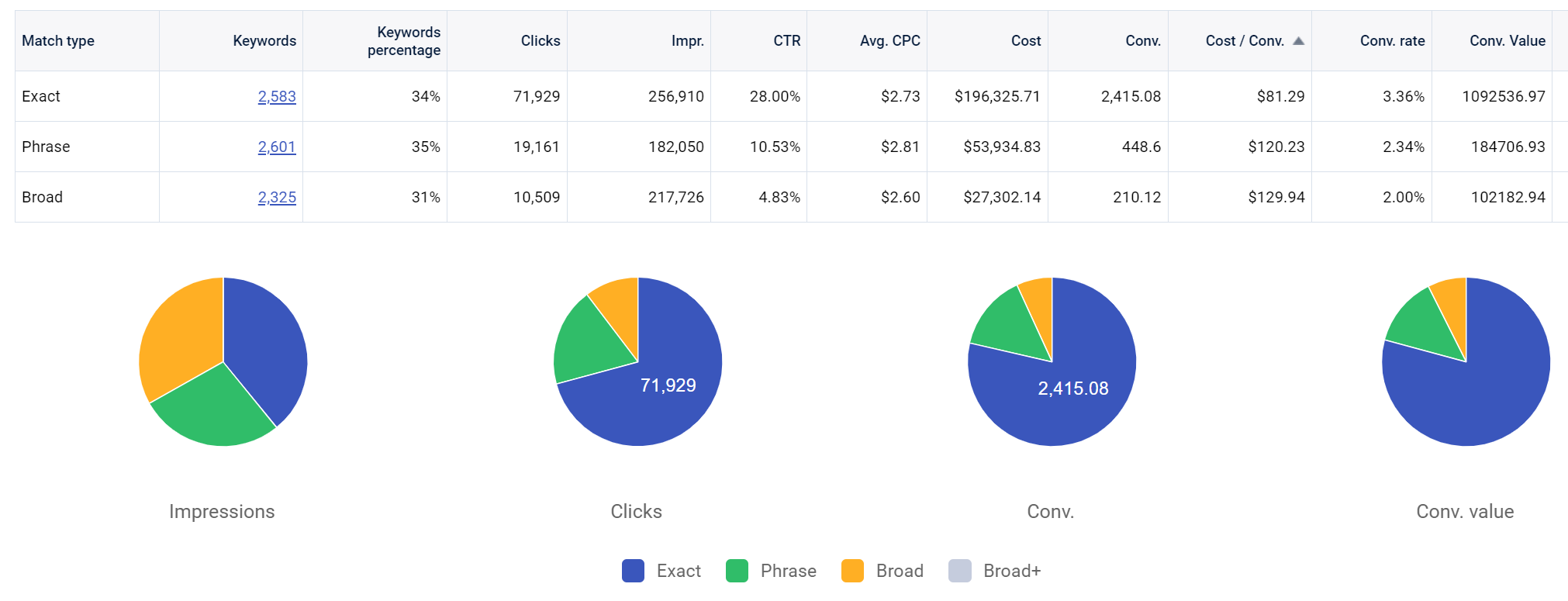Sort by the Keywords percentage header
Image resolution: width=1568 pixels, height=601 pixels.
403,41
